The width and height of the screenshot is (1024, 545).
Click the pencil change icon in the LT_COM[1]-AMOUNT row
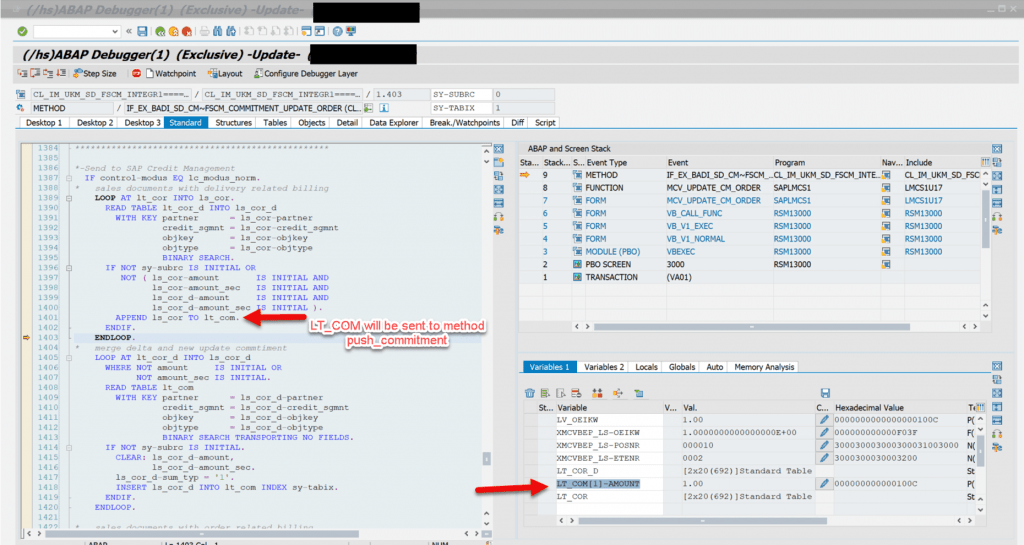point(824,484)
